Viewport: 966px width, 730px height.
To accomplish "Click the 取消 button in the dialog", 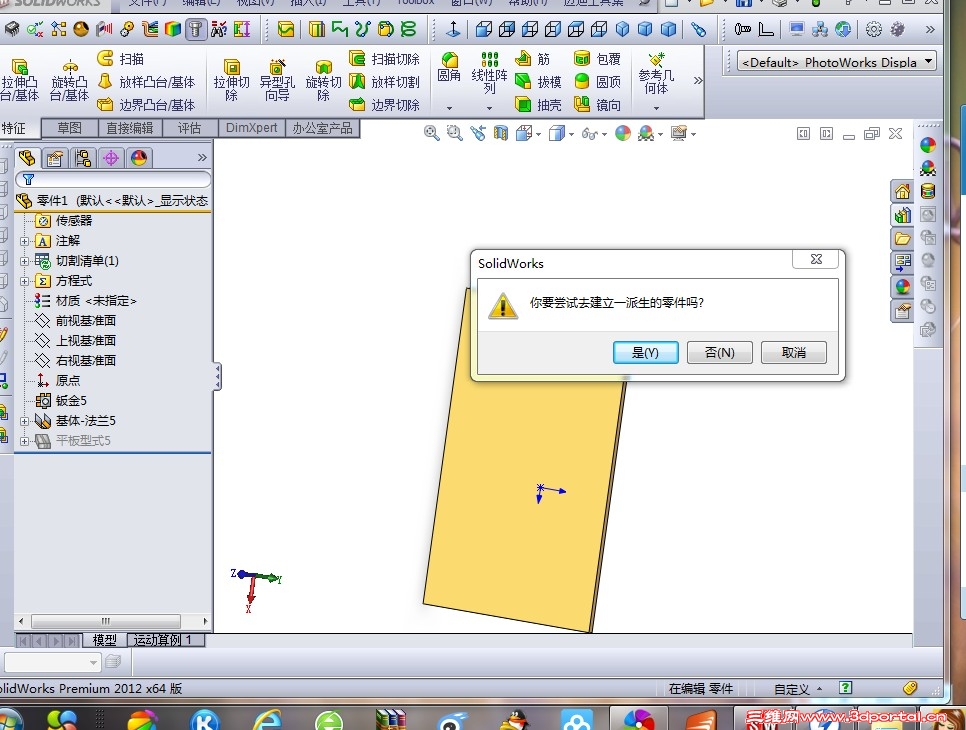I will coord(794,352).
